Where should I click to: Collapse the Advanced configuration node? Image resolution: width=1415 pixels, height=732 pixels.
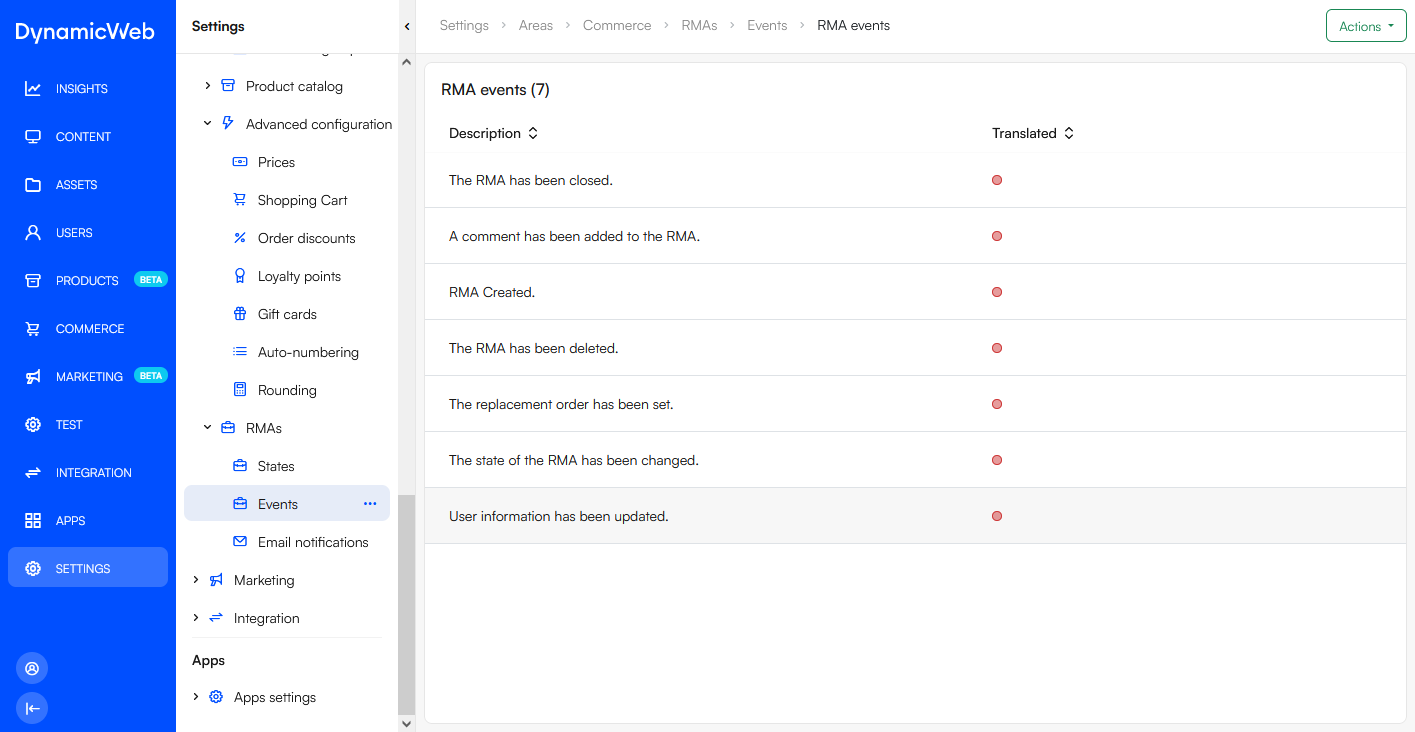pos(208,124)
